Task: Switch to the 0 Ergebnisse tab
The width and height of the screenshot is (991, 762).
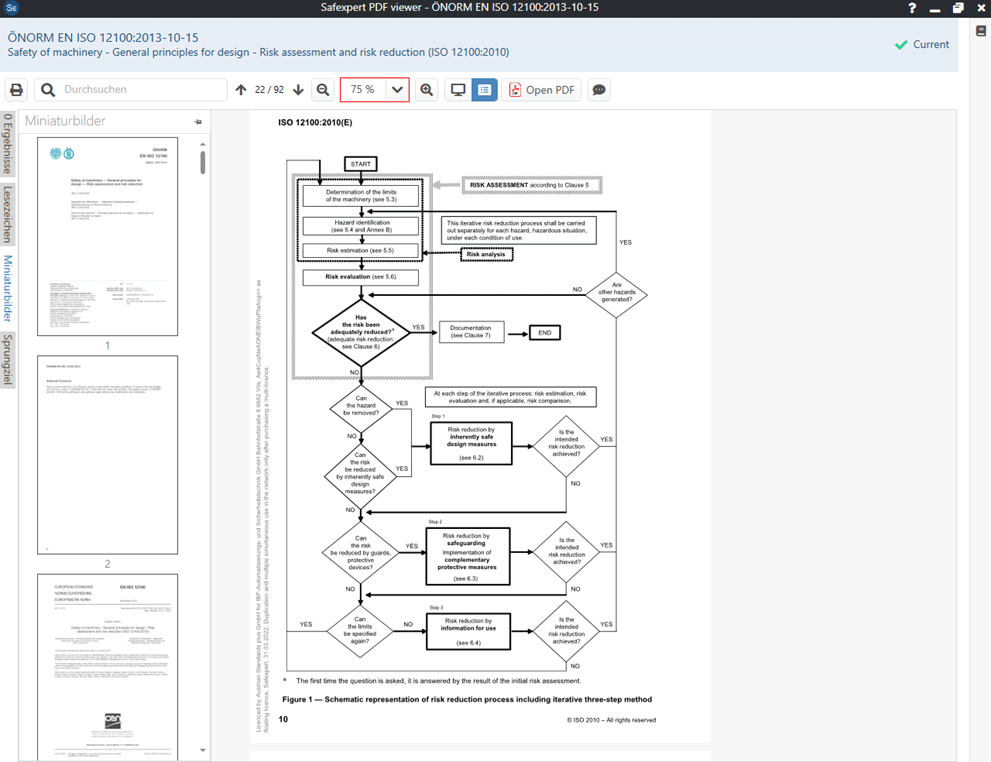Action: (8, 144)
